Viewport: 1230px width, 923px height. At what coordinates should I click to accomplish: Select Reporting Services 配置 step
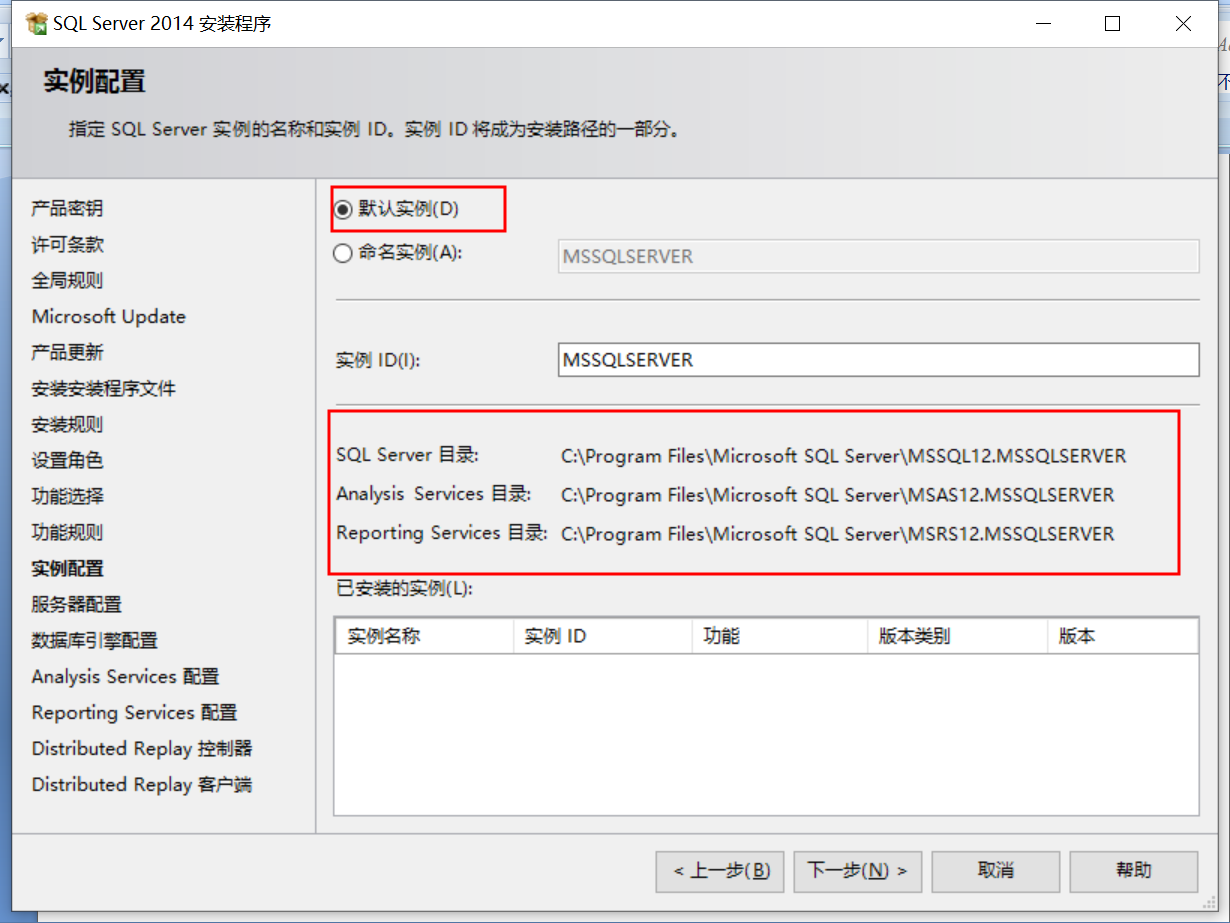[134, 713]
